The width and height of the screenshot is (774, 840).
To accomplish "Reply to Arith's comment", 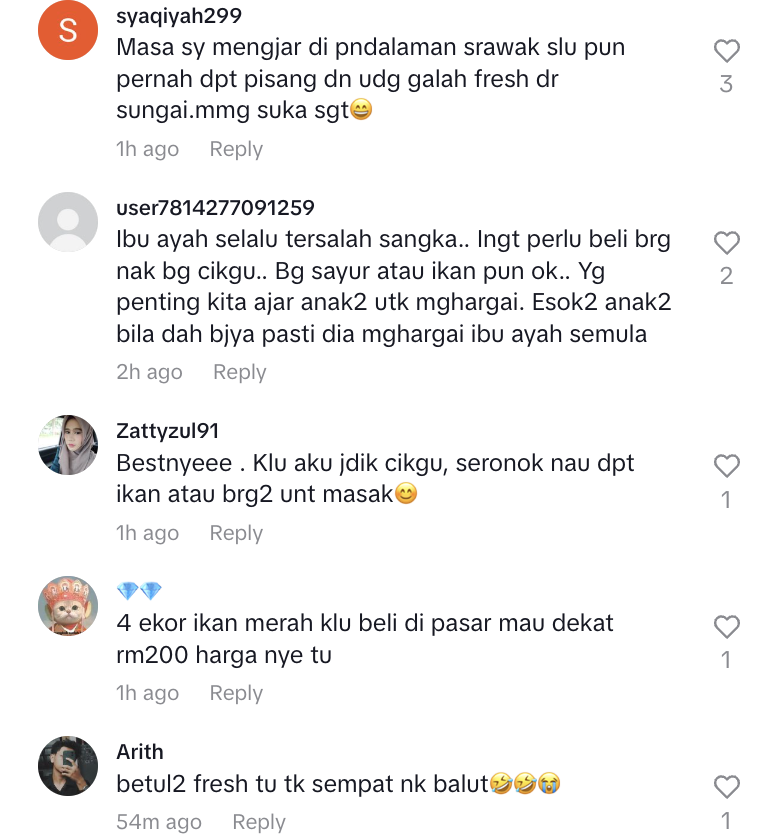I will [x=259, y=822].
